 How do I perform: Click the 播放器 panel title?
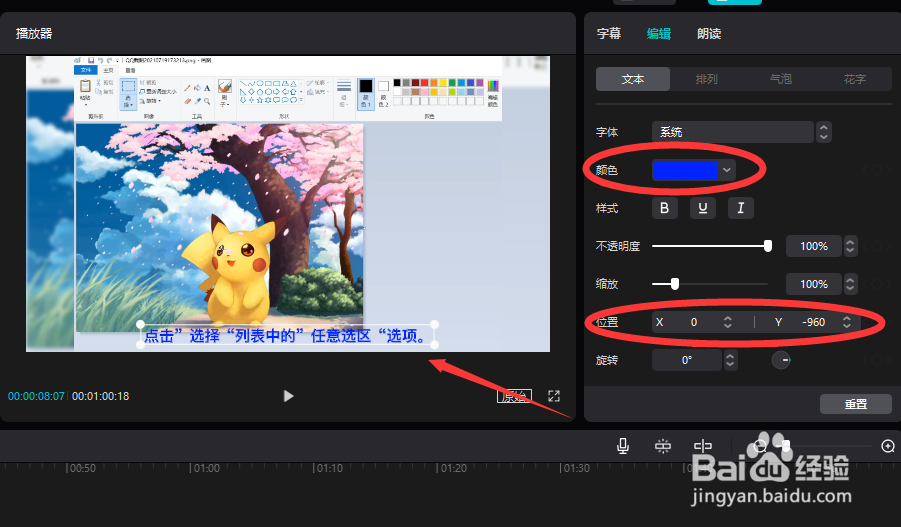pos(34,33)
